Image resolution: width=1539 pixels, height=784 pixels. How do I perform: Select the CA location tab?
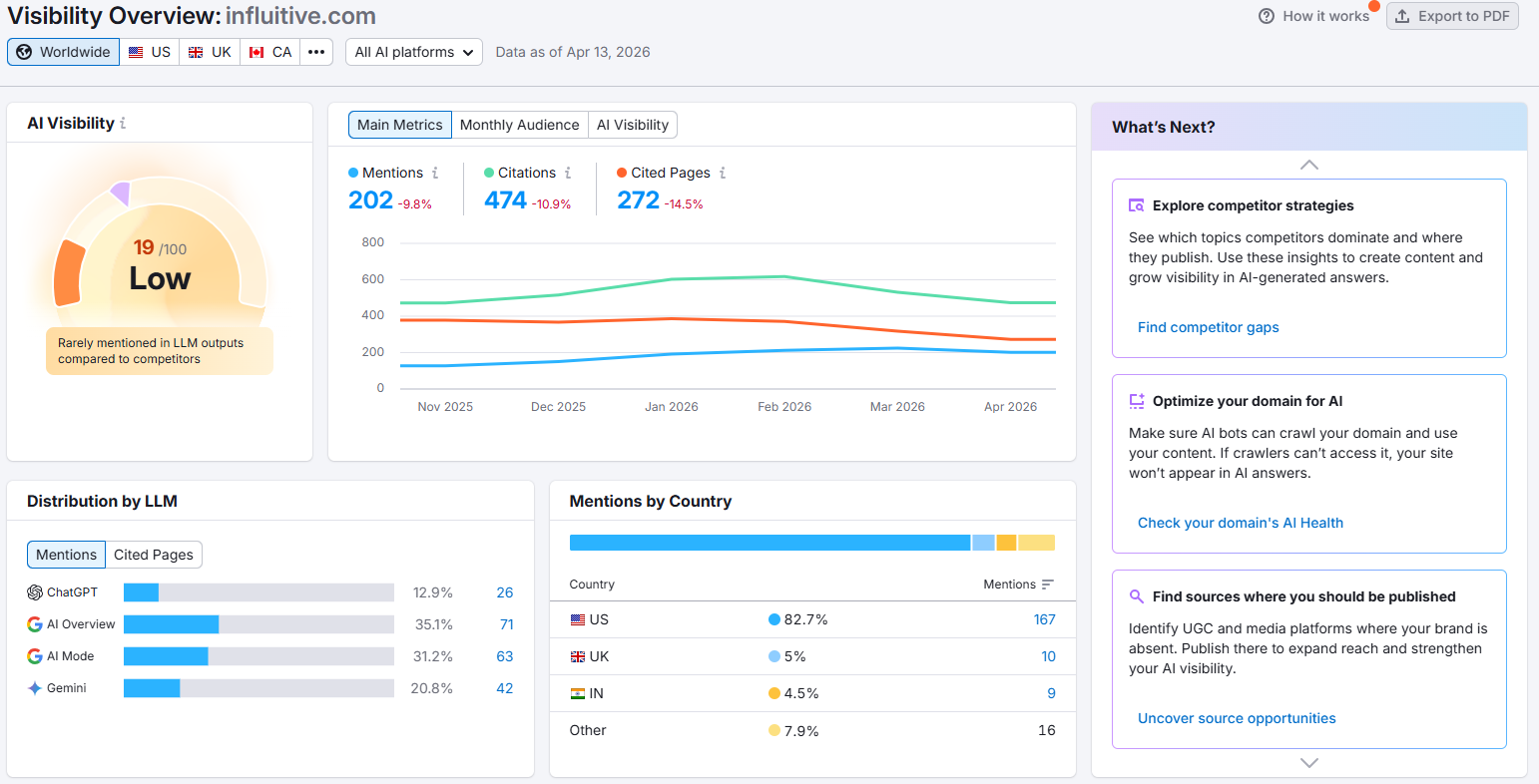[x=270, y=52]
